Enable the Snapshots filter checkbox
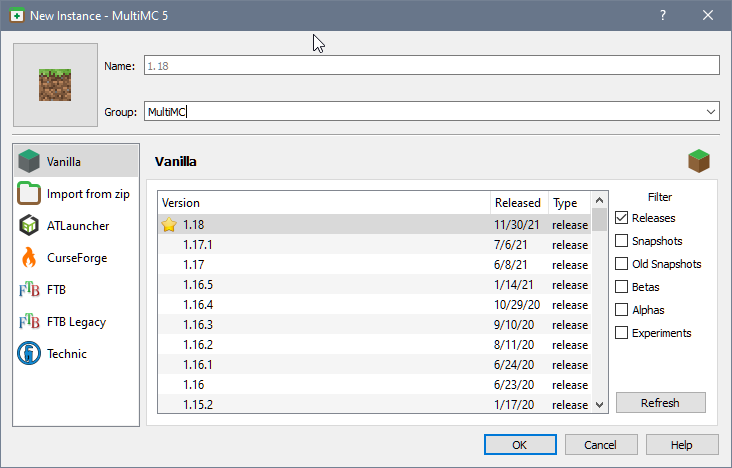The image size is (732, 468). pyautogui.click(x=621, y=241)
